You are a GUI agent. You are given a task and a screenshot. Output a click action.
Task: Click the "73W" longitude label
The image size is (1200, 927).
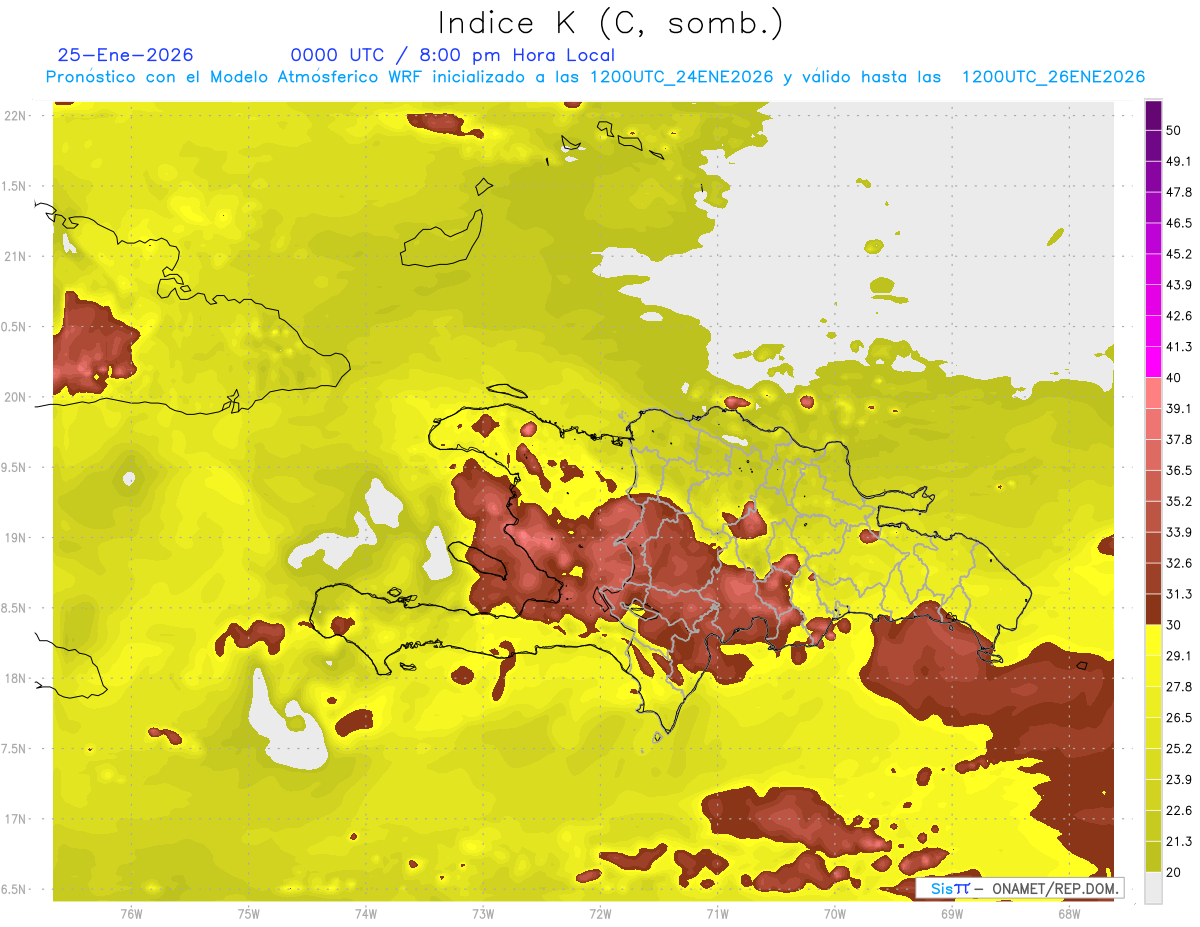pos(483,913)
